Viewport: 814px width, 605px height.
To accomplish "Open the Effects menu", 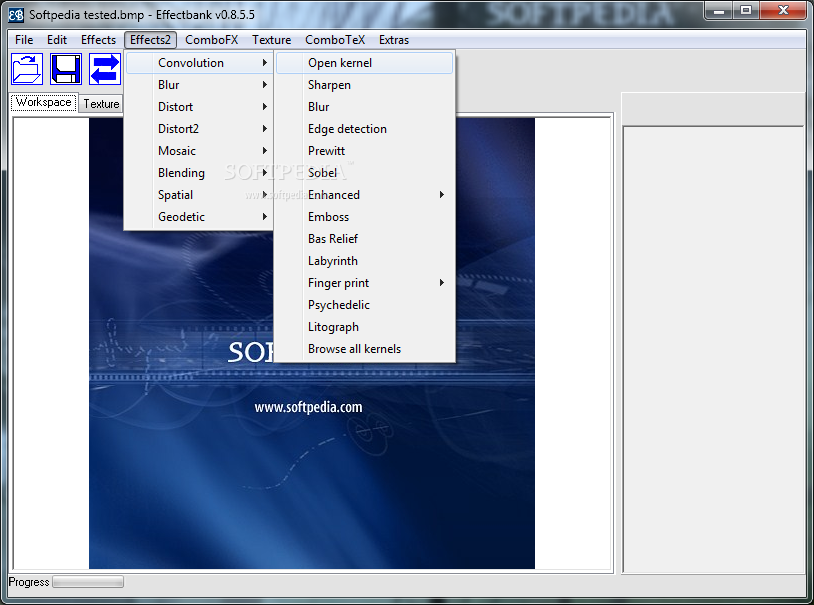I will coord(98,40).
